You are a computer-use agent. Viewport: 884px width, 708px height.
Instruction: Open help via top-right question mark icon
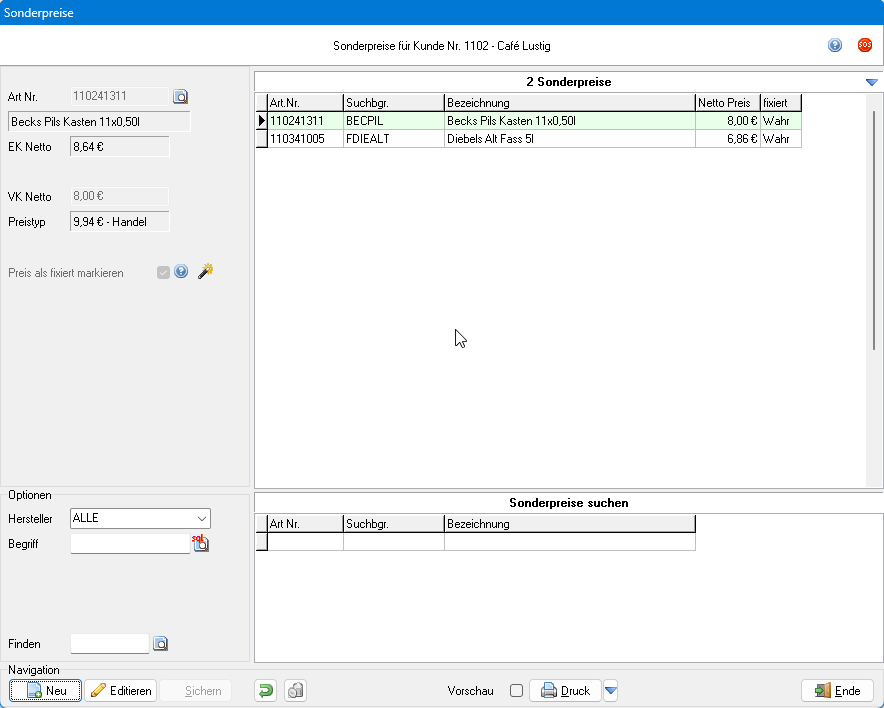point(835,45)
